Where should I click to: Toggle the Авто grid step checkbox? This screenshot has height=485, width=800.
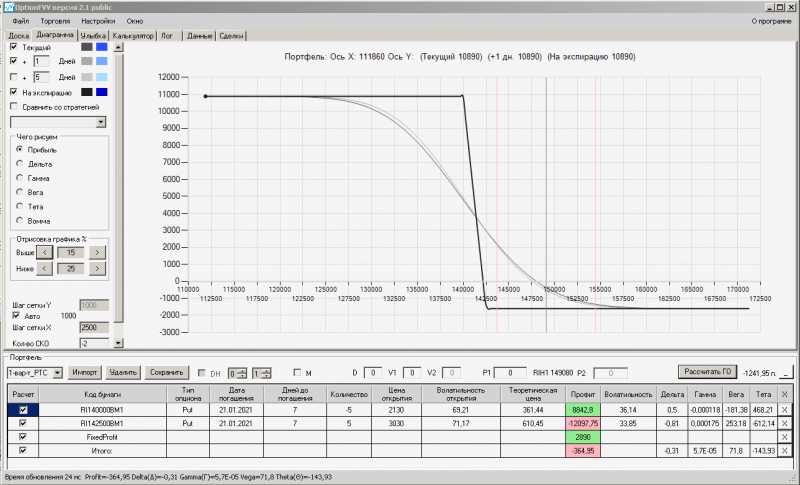pos(16,316)
